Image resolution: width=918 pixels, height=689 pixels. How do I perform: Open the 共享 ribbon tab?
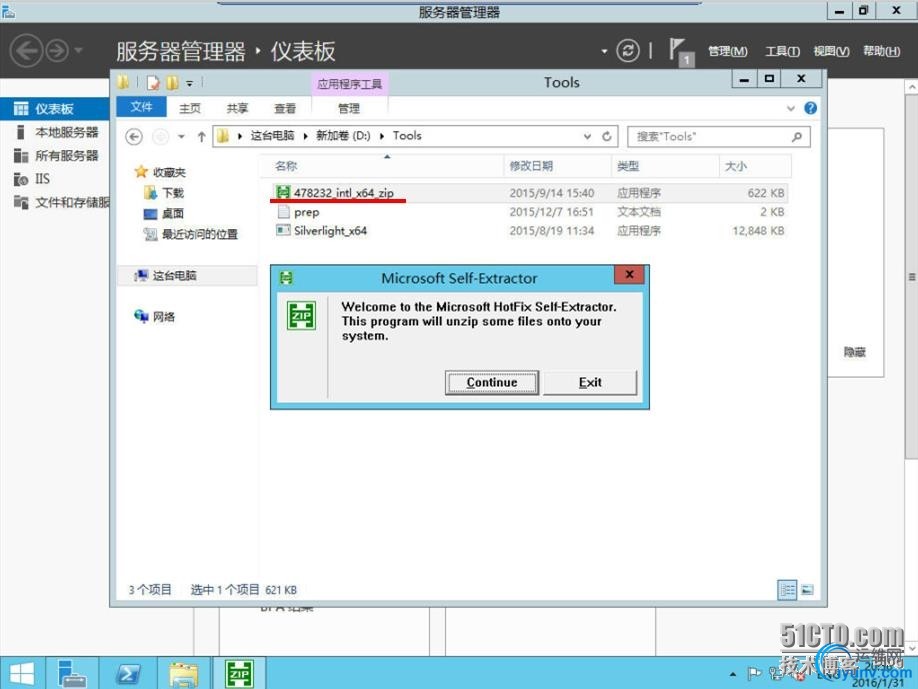click(x=237, y=108)
